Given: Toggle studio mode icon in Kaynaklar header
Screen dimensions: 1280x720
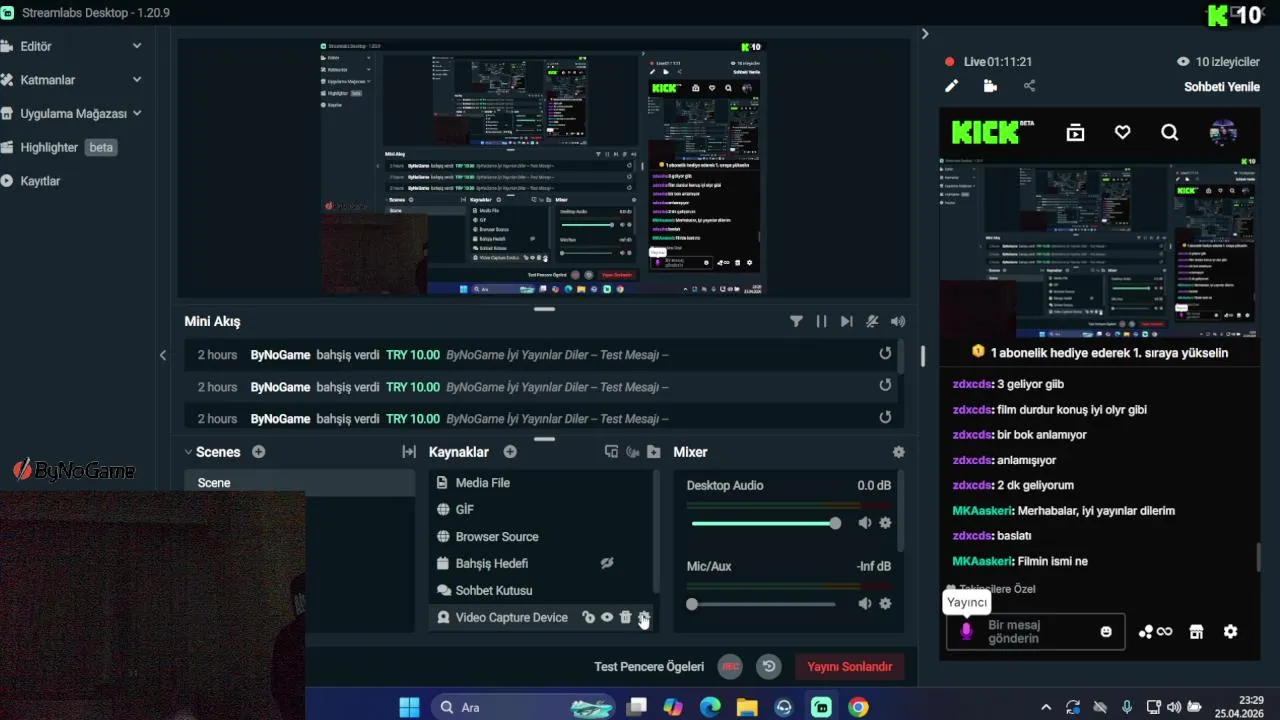Looking at the screenshot, I should tap(612, 452).
